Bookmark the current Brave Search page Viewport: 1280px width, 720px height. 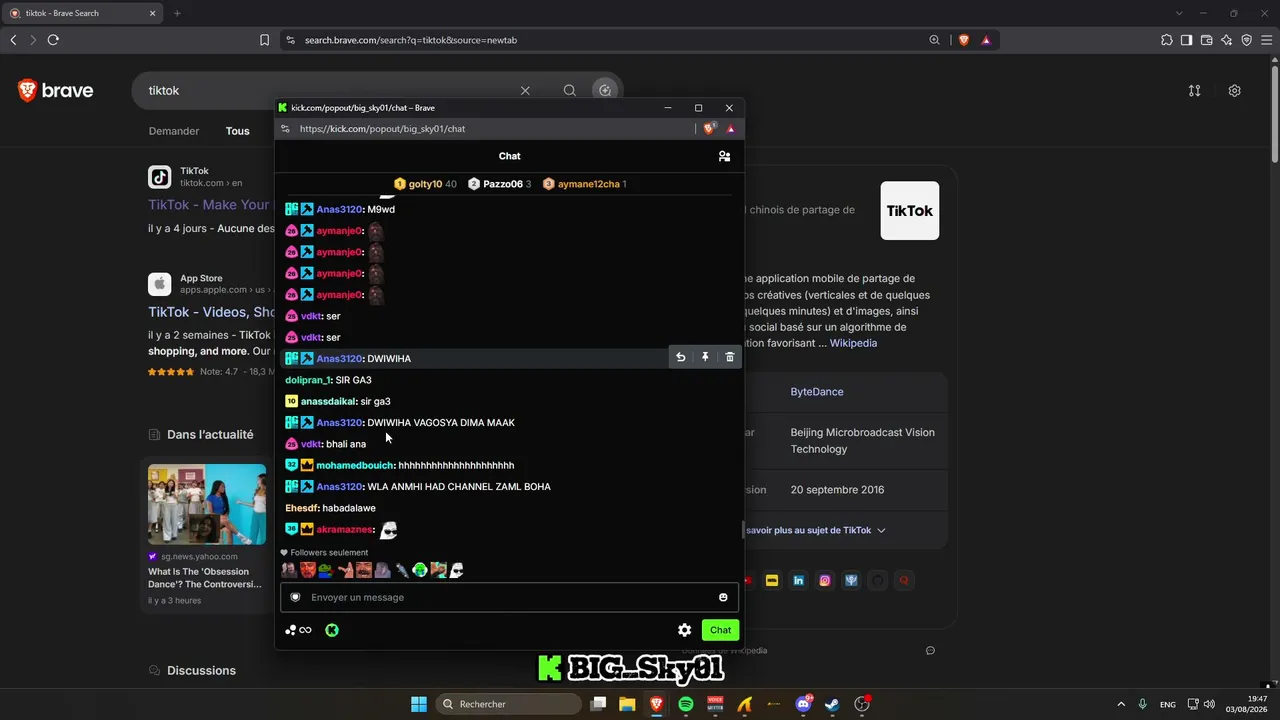(x=264, y=40)
